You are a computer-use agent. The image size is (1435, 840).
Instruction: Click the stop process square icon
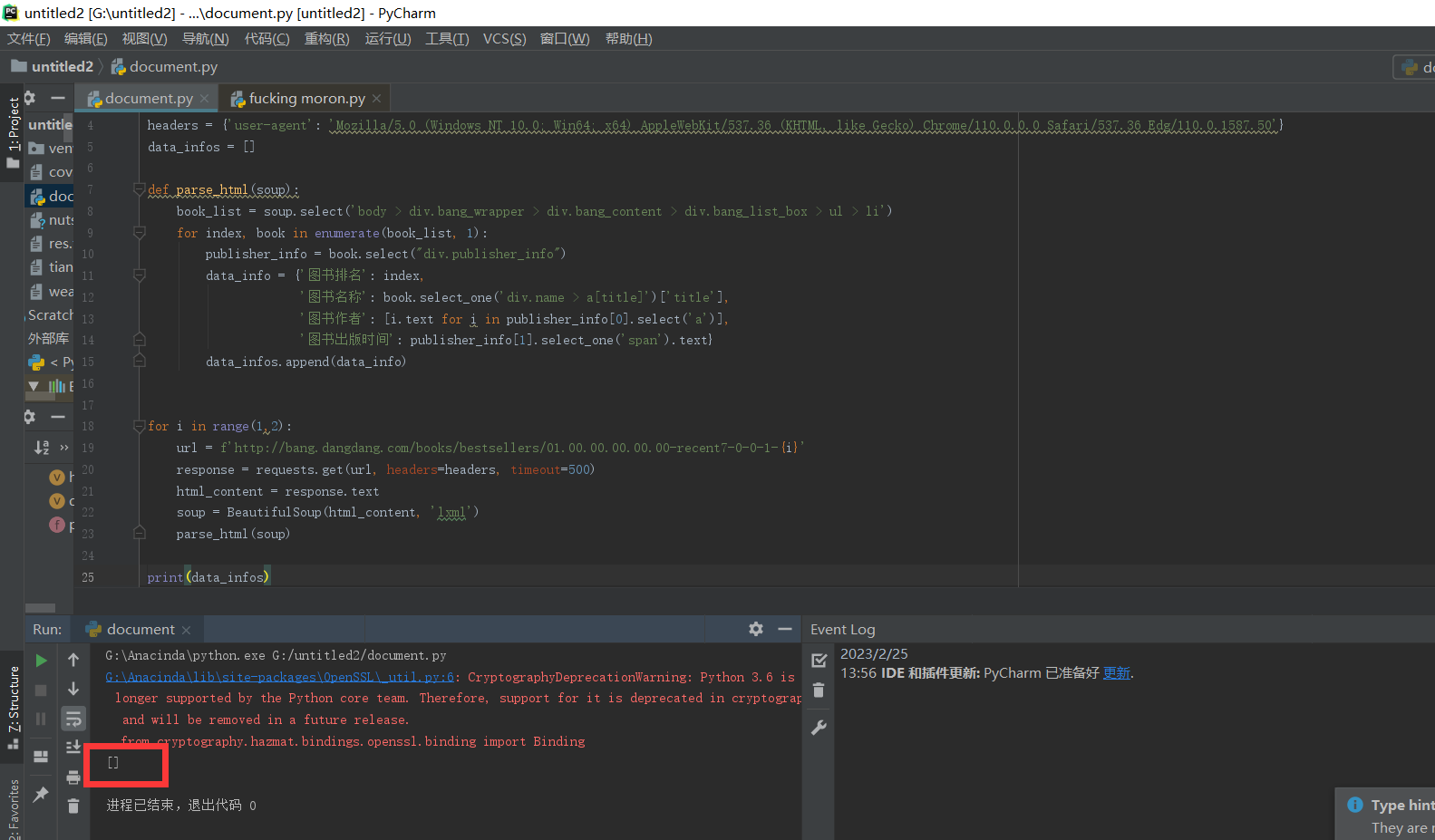coord(41,690)
